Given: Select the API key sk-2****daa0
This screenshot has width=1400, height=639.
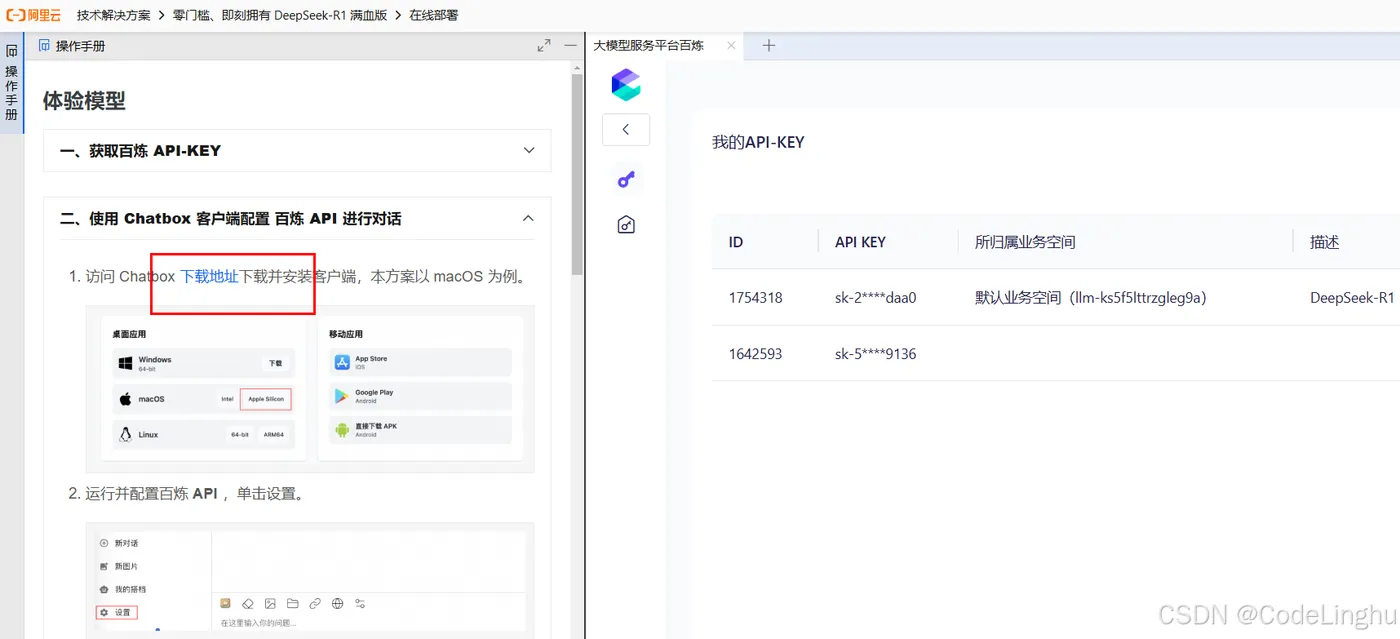Looking at the screenshot, I should coord(876,298).
